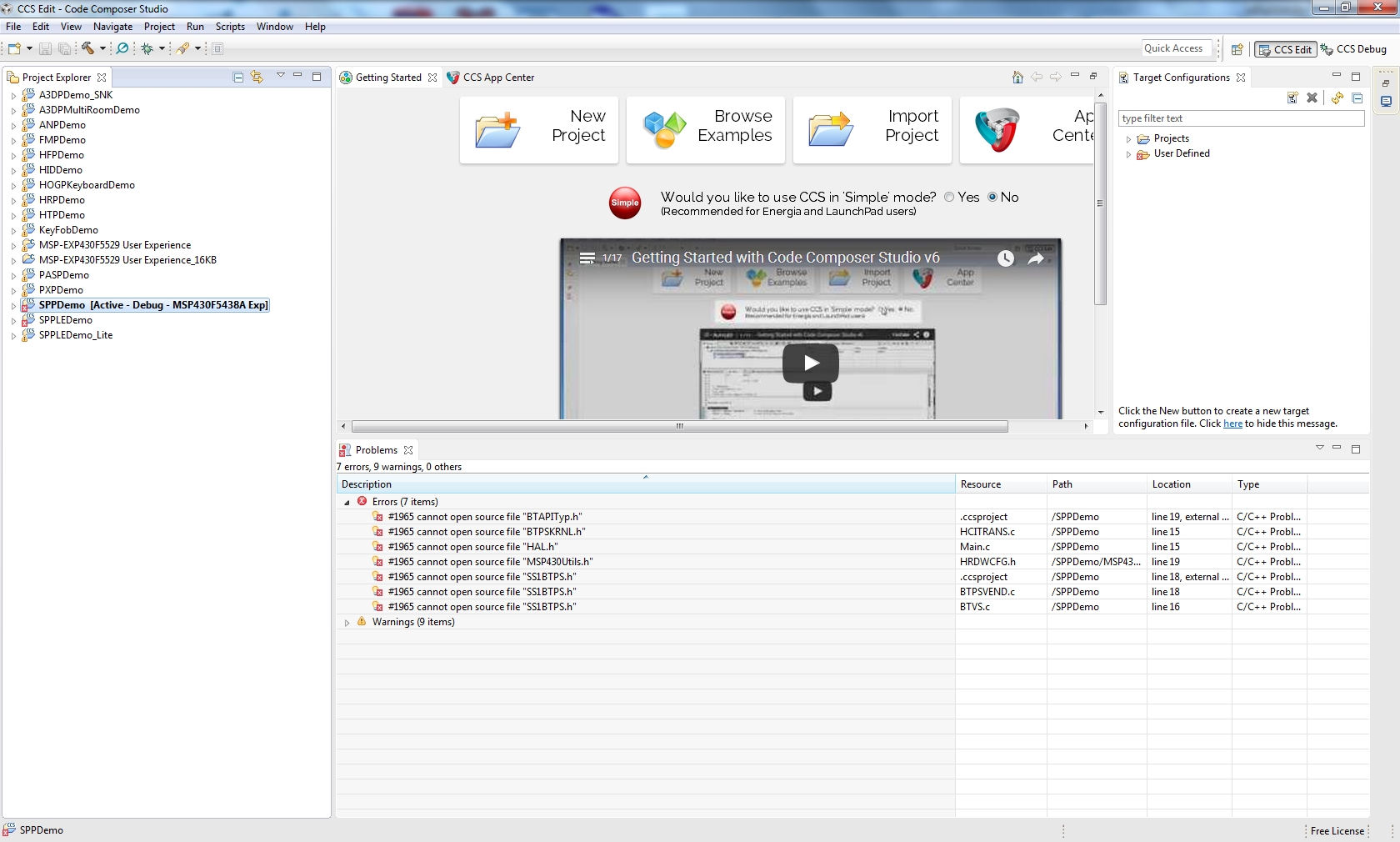Screen dimensions: 1400x842
Task: Click the Getting Started vertical scrollbar thumb
Action: (1100, 203)
